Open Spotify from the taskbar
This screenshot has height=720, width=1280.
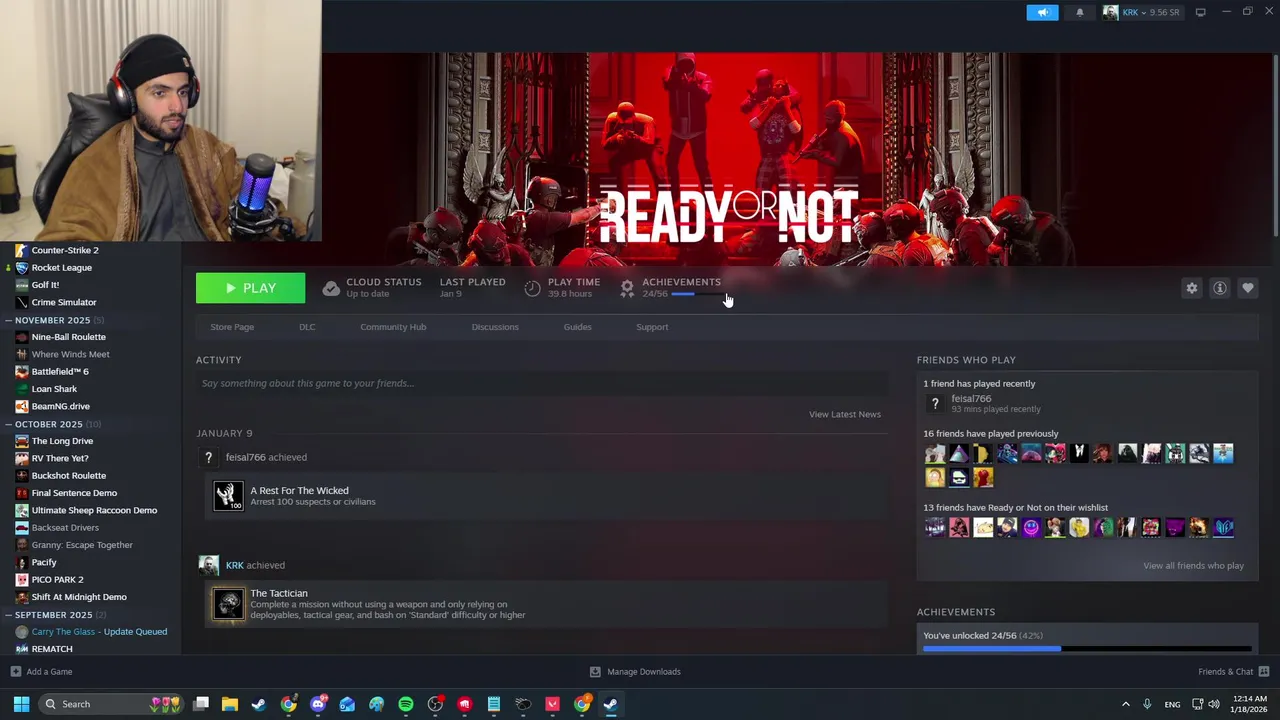405,704
